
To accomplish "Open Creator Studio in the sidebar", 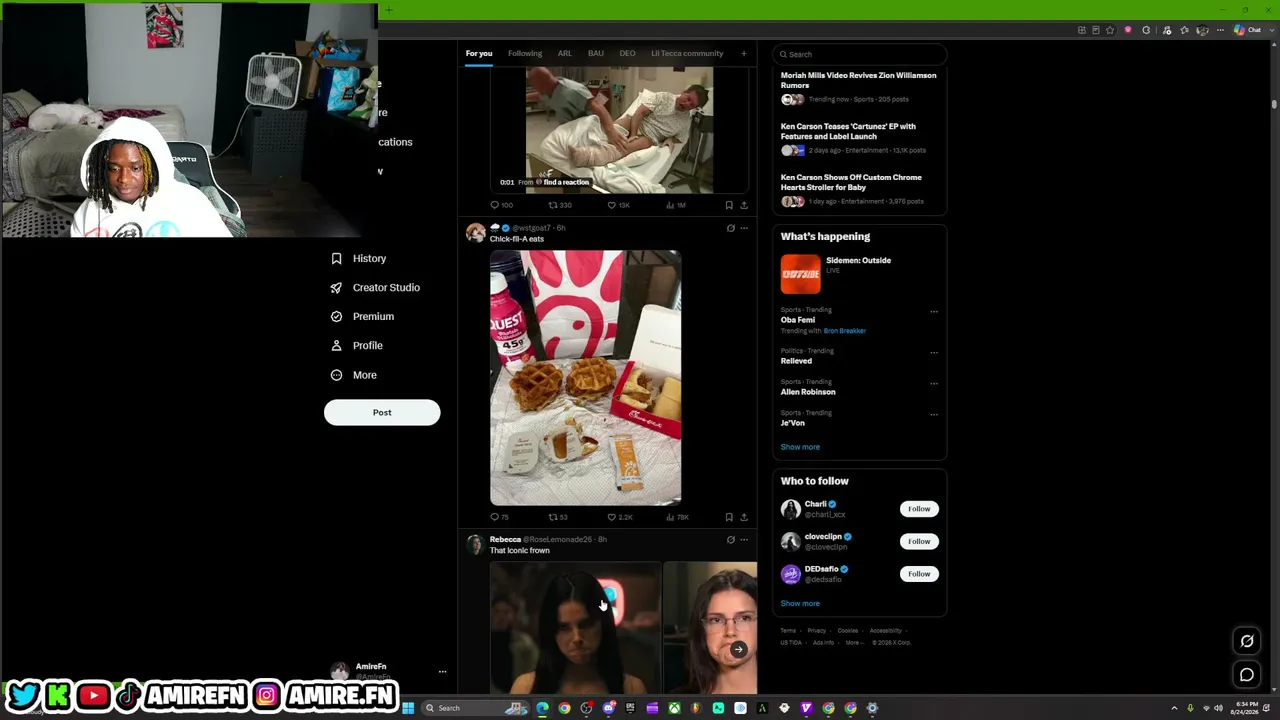I will click(375, 287).
